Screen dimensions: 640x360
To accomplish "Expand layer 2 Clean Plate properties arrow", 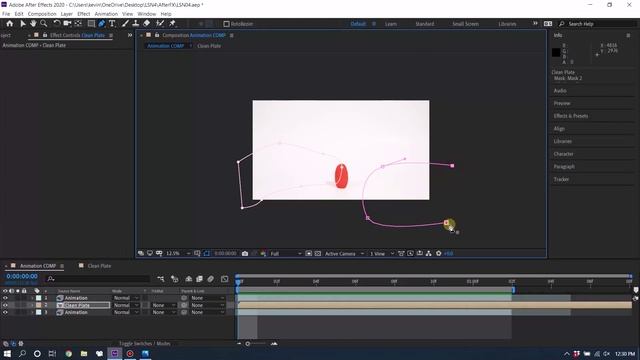I will [x=32, y=305].
